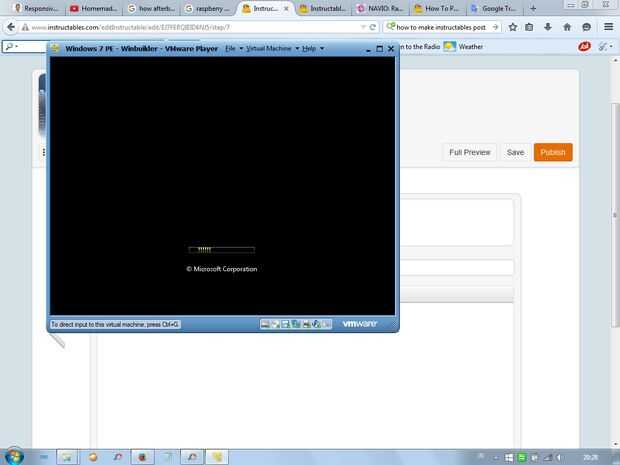
Task: Click the vmware logo in status bar
Action: tap(360, 324)
